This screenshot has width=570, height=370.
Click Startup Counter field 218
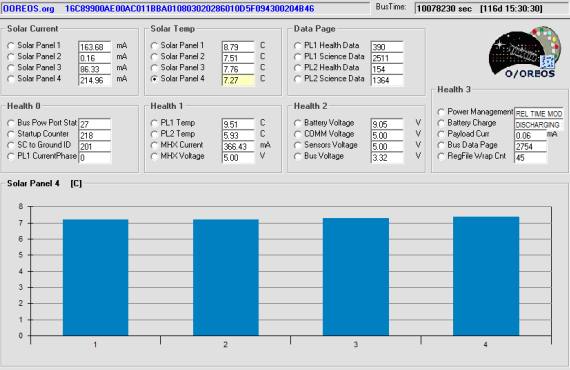coord(95,135)
